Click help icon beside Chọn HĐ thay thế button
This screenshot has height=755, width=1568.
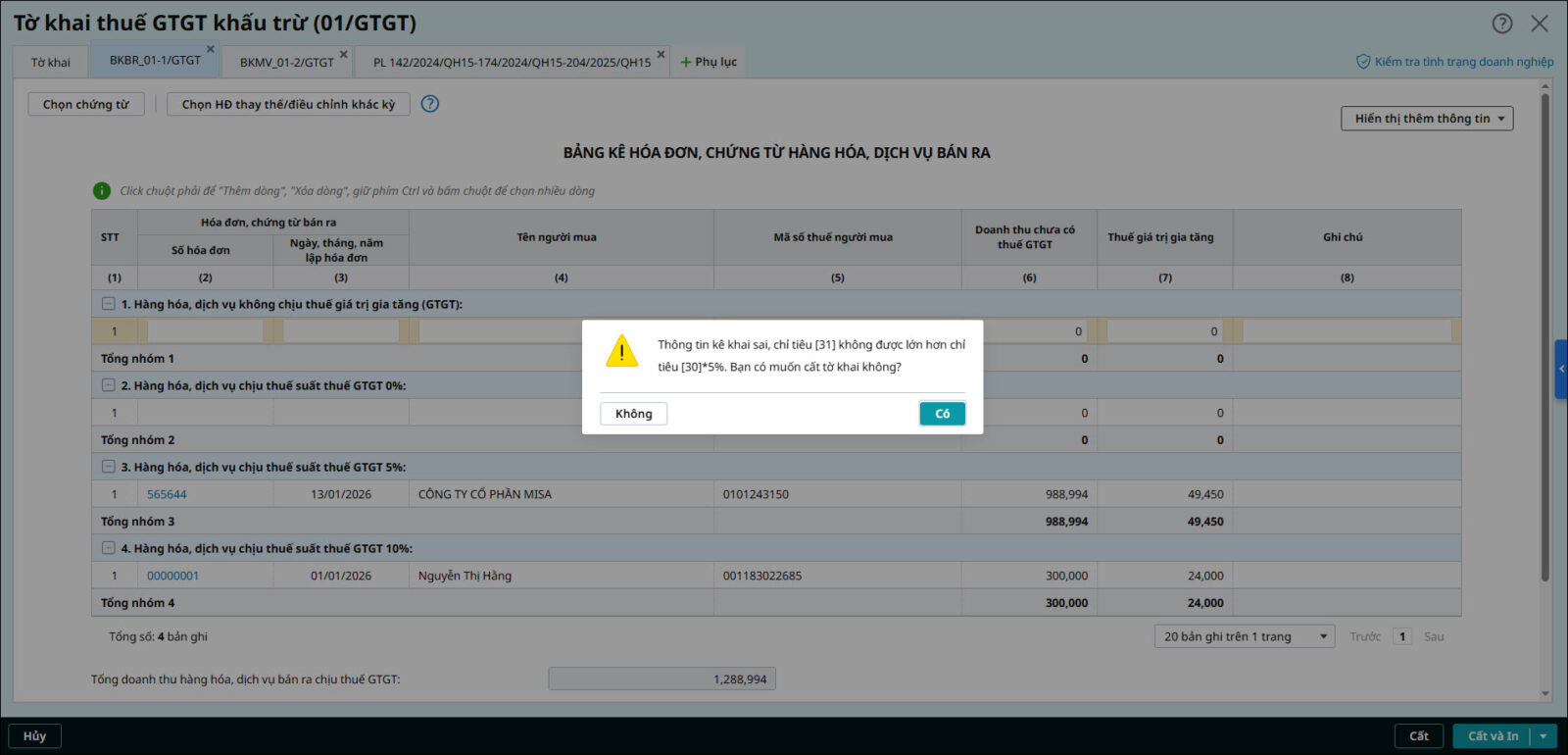(x=429, y=104)
